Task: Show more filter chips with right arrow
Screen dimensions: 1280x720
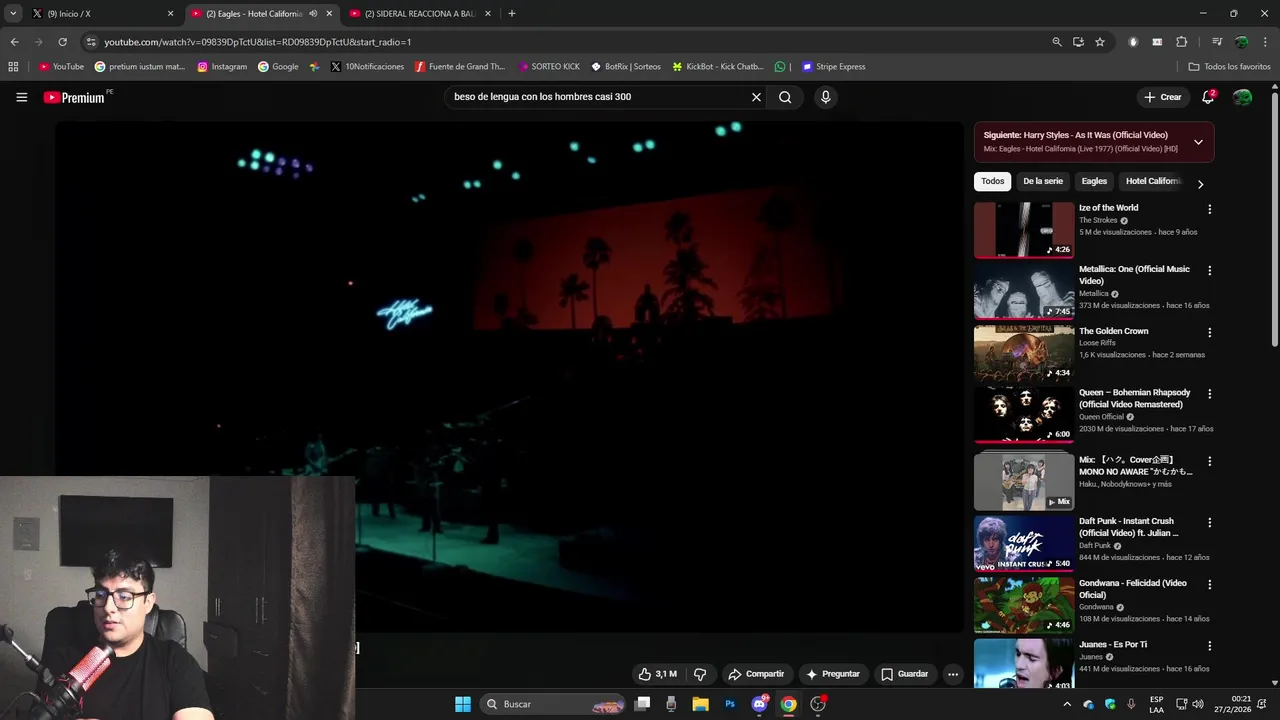Action: (1200, 184)
